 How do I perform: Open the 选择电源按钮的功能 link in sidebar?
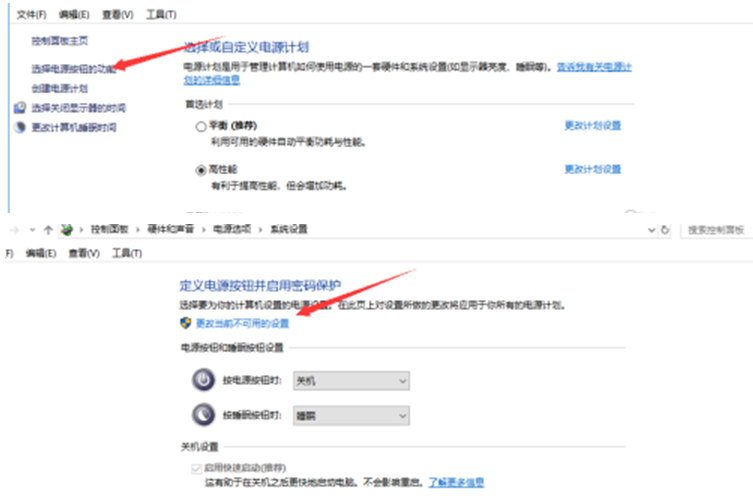(x=68, y=68)
